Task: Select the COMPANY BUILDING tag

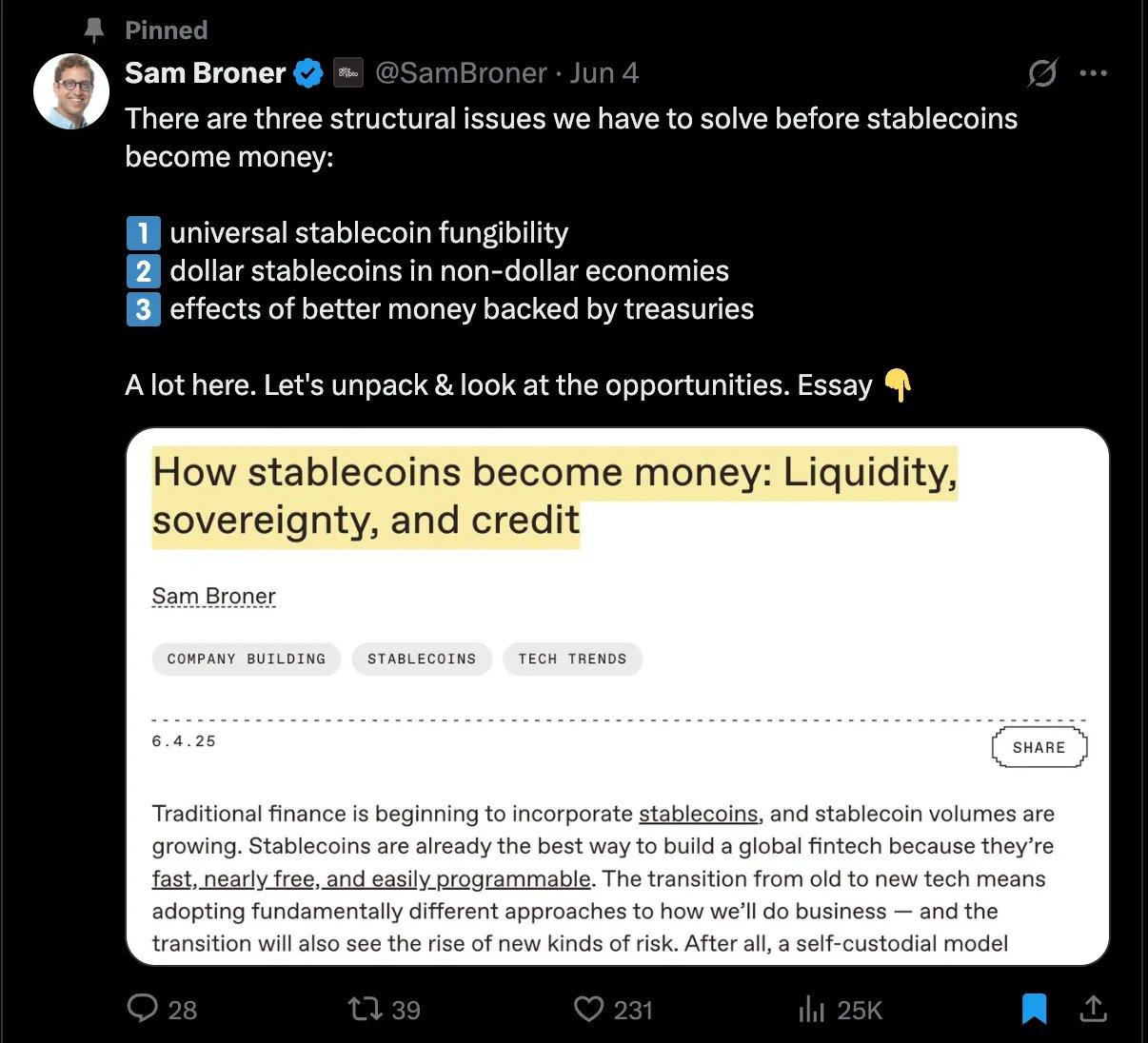Action: (246, 659)
